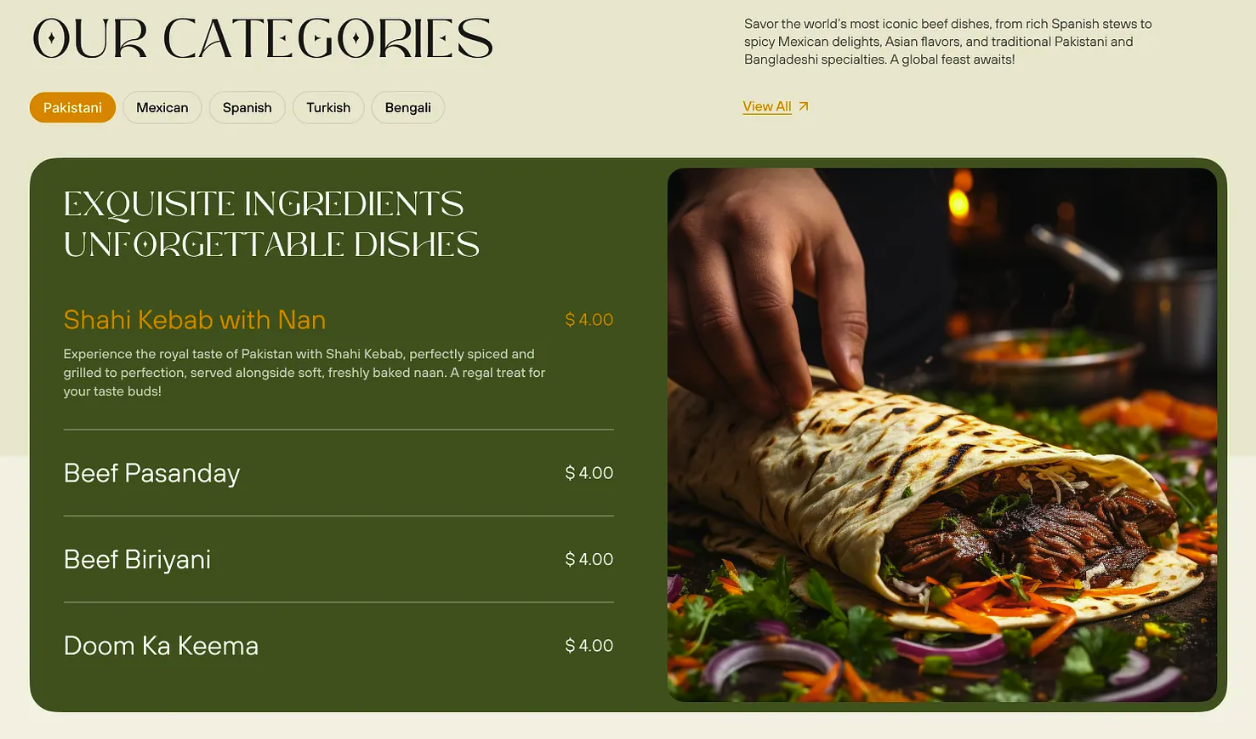Viewport: 1256px width, 739px height.
Task: Click the Shahi Kebab $4.00 price
Action: [589, 320]
